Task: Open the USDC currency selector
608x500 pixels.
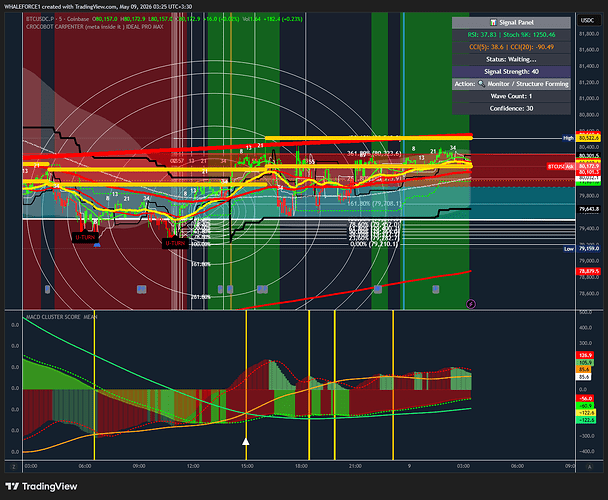Action: click(587, 20)
